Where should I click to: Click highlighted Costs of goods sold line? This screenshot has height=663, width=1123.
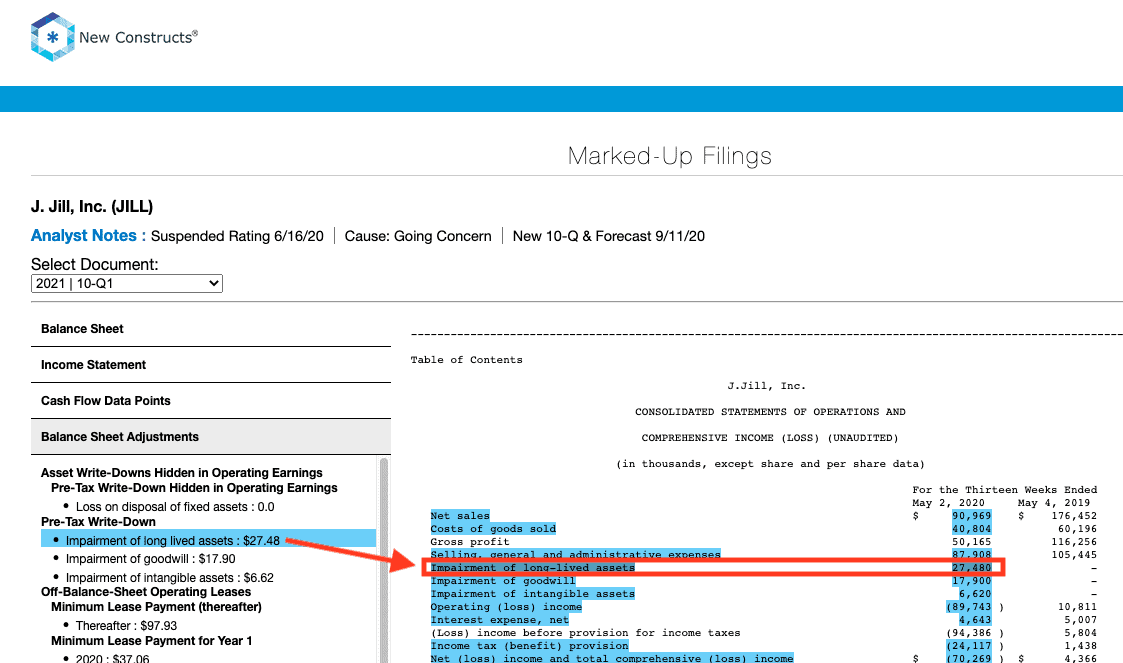493,528
